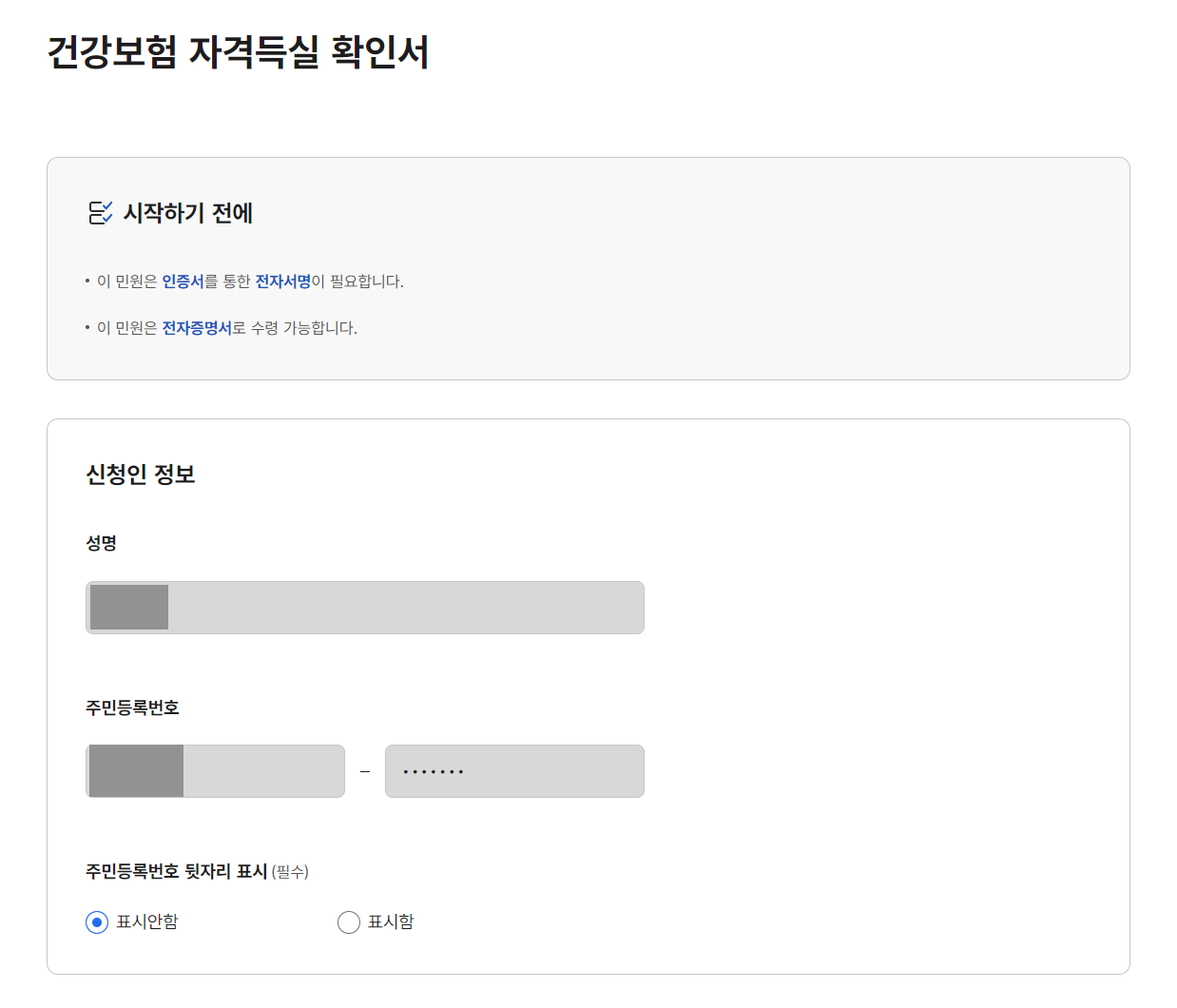Click the (필수) required indicator text
This screenshot has width=1177, height=1008.
pyautogui.click(x=290, y=871)
